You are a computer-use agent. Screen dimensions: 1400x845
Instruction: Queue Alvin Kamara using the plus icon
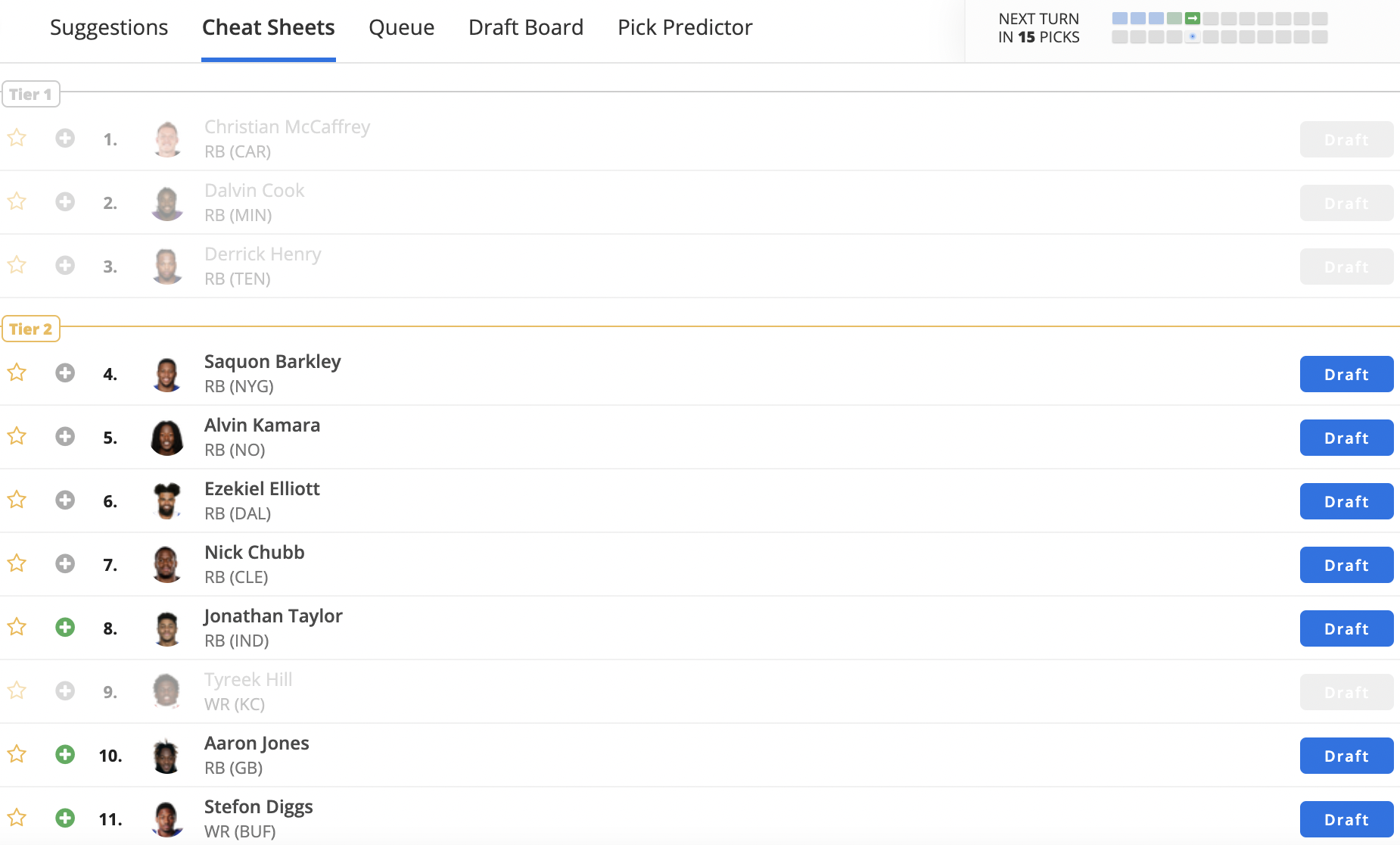(65, 436)
